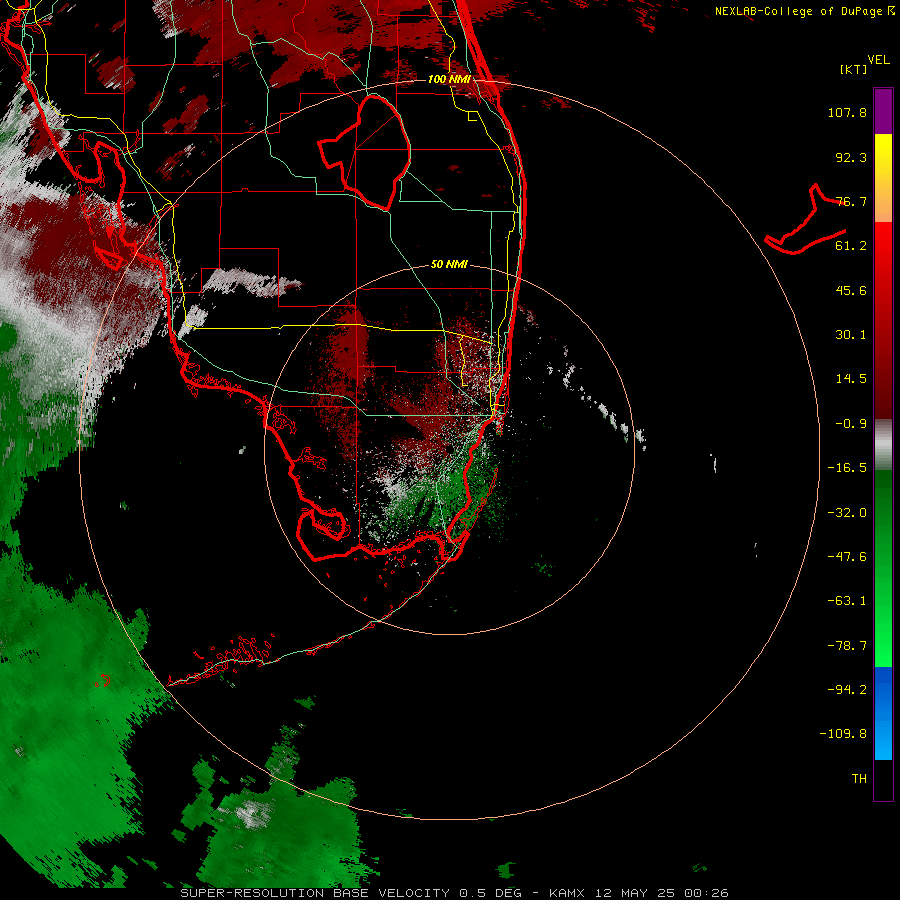
Task: Click the 100 NMI range ring label
Action: 449,79
